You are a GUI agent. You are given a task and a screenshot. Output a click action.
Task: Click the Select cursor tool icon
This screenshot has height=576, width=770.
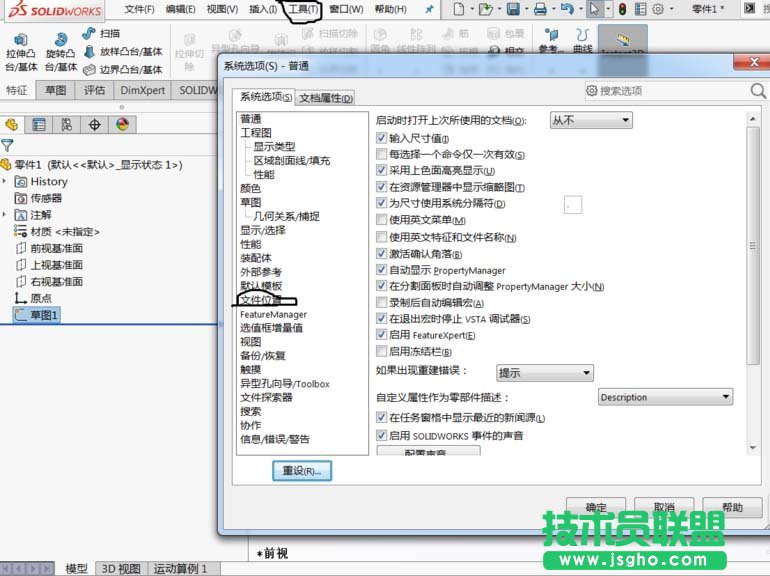594,9
